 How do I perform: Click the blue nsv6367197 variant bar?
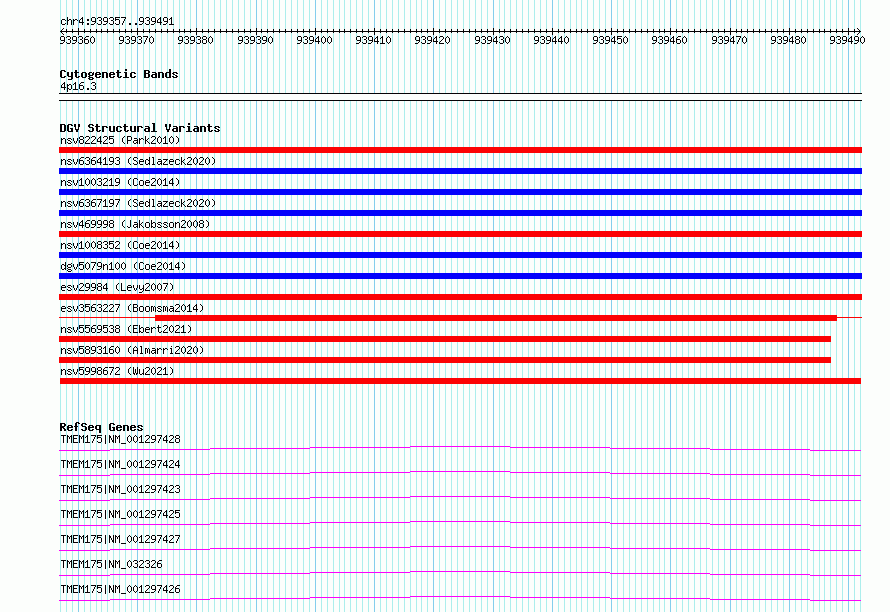[460, 213]
